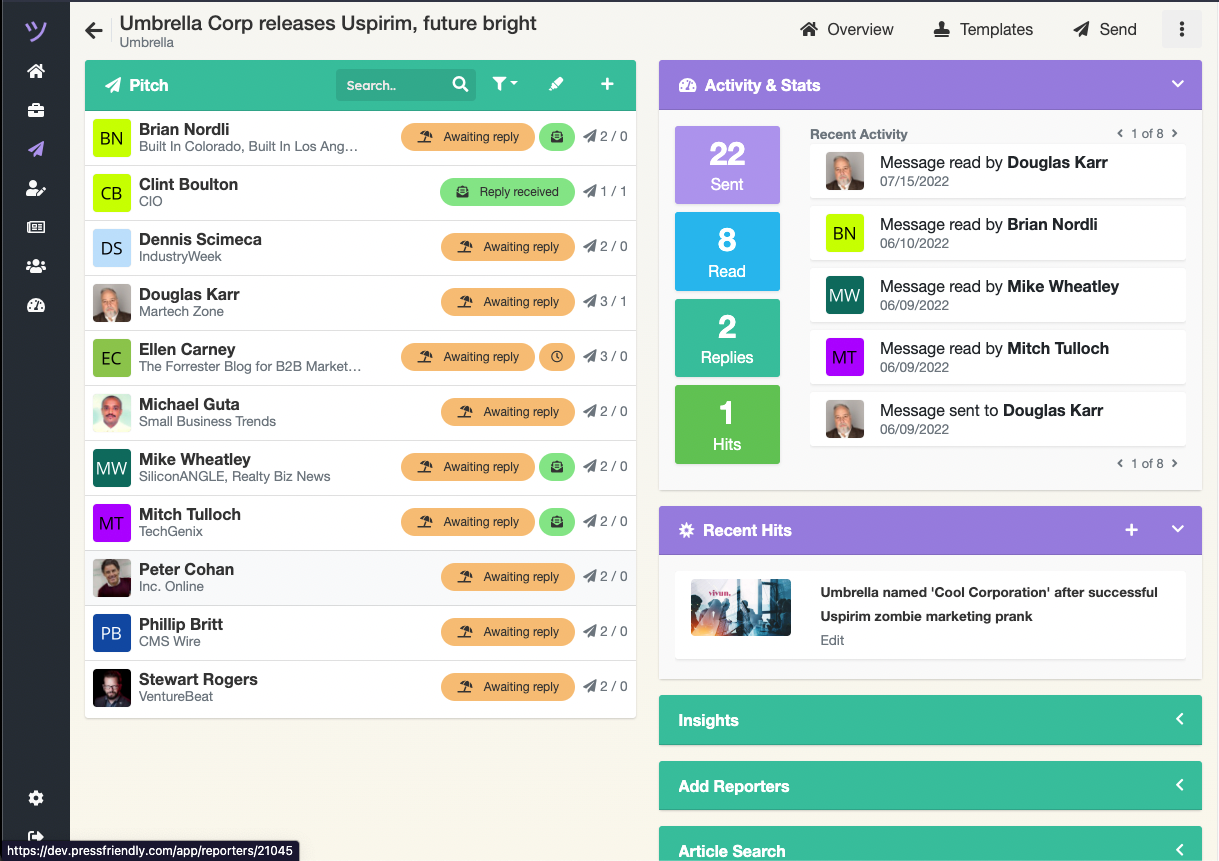Image resolution: width=1219 pixels, height=861 pixels.
Task: Open the gauge dashboard icon in sidebar
Action: coord(36,305)
